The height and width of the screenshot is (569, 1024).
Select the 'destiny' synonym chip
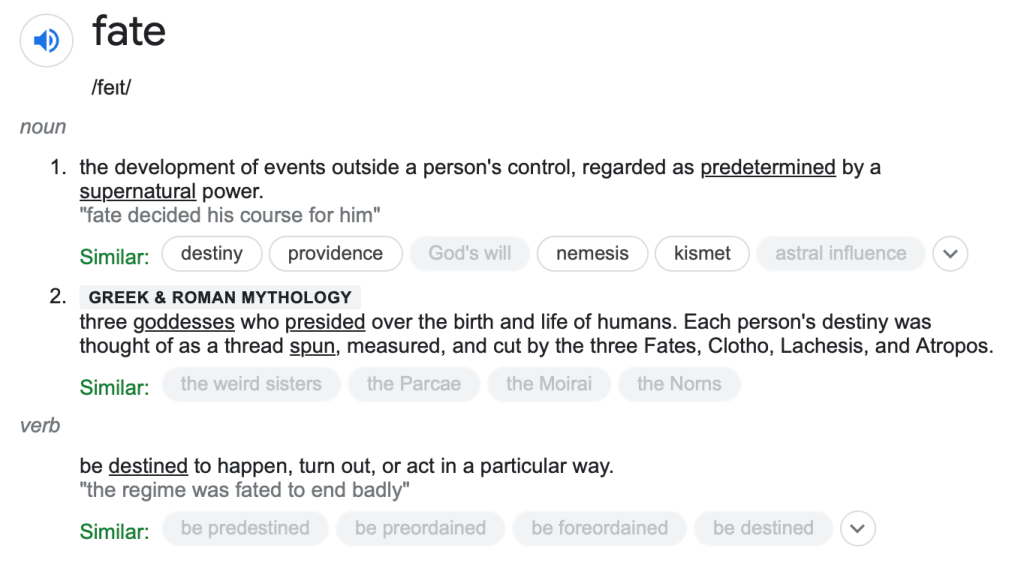[211, 254]
